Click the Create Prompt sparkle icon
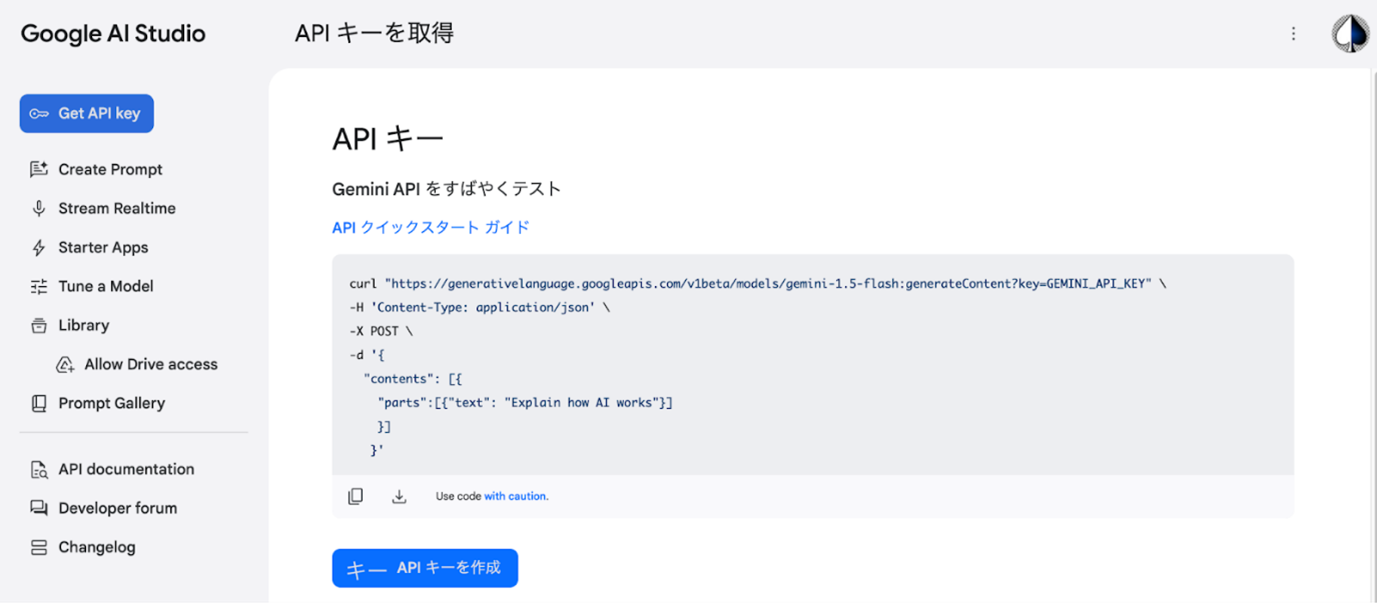This screenshot has width=1377, height=603. 39,169
